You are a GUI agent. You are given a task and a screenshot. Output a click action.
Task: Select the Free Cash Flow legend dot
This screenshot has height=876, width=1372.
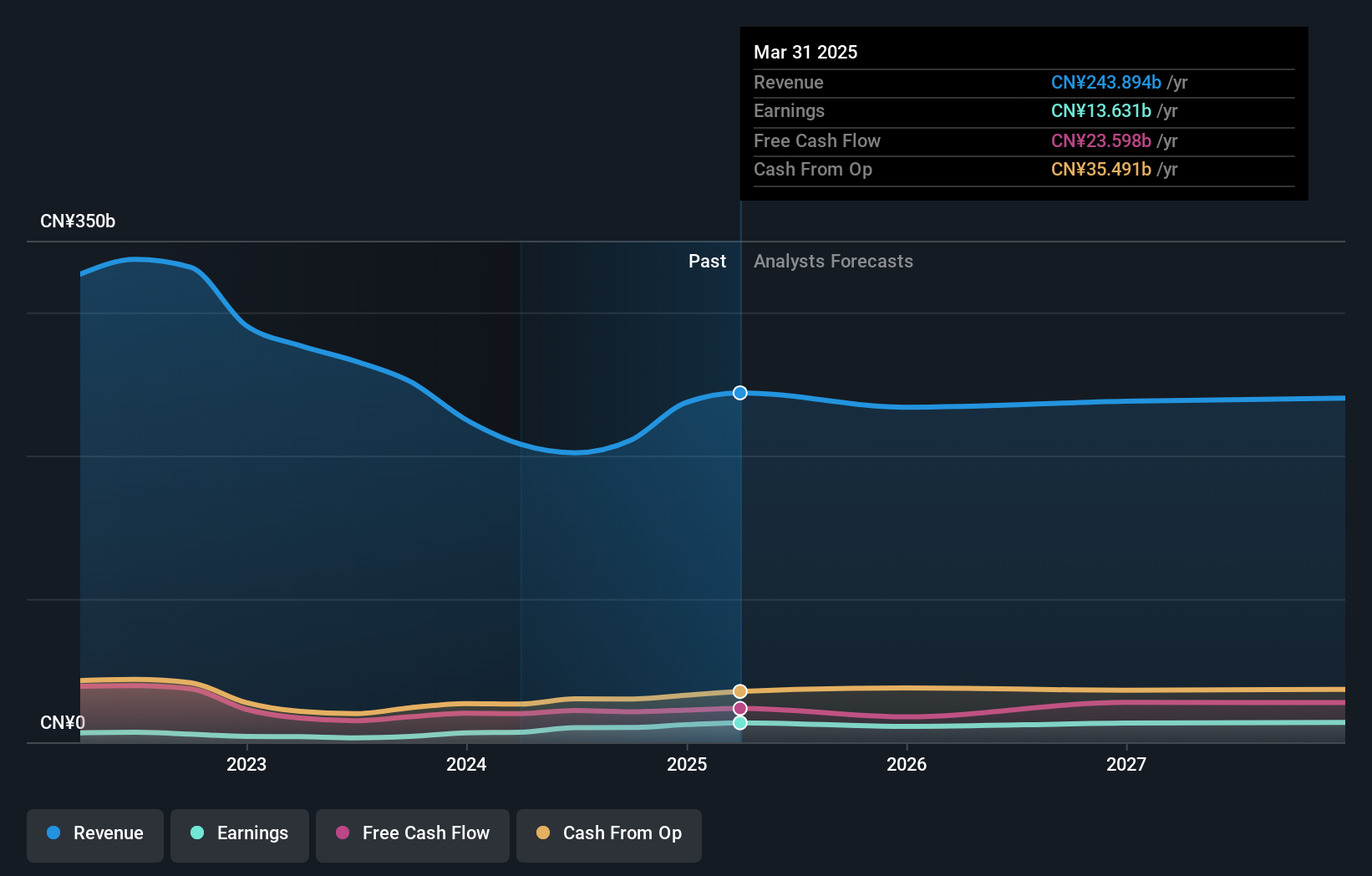pyautogui.click(x=342, y=833)
